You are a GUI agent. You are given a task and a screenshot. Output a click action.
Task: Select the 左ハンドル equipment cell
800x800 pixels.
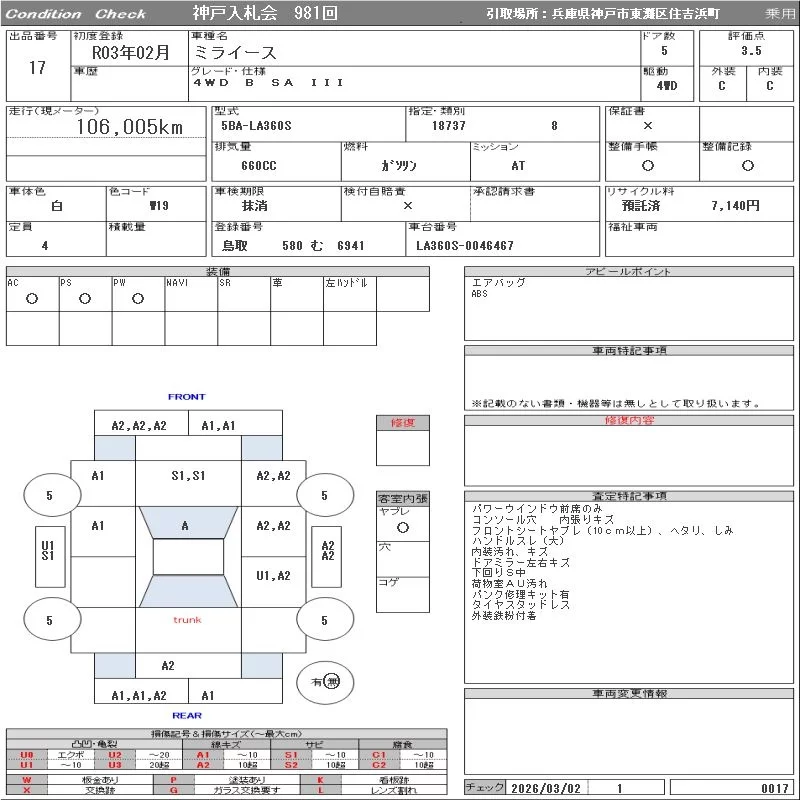pyautogui.click(x=349, y=294)
